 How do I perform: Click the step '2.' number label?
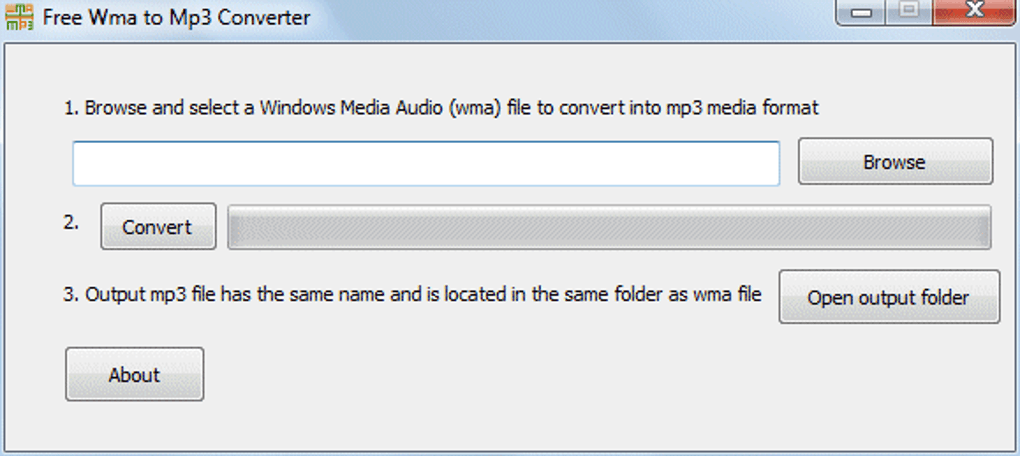(71, 223)
